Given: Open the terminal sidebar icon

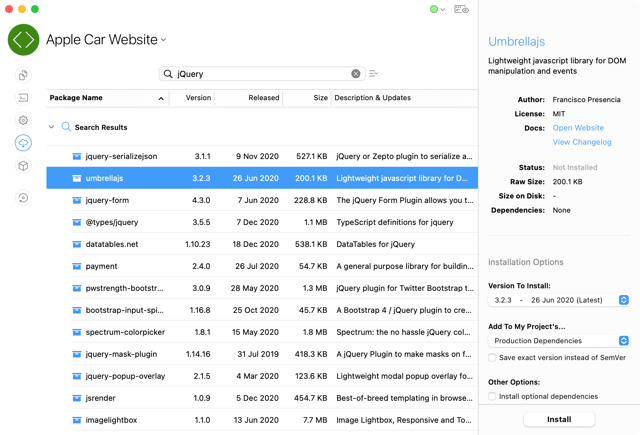Looking at the screenshot, I should (x=23, y=98).
